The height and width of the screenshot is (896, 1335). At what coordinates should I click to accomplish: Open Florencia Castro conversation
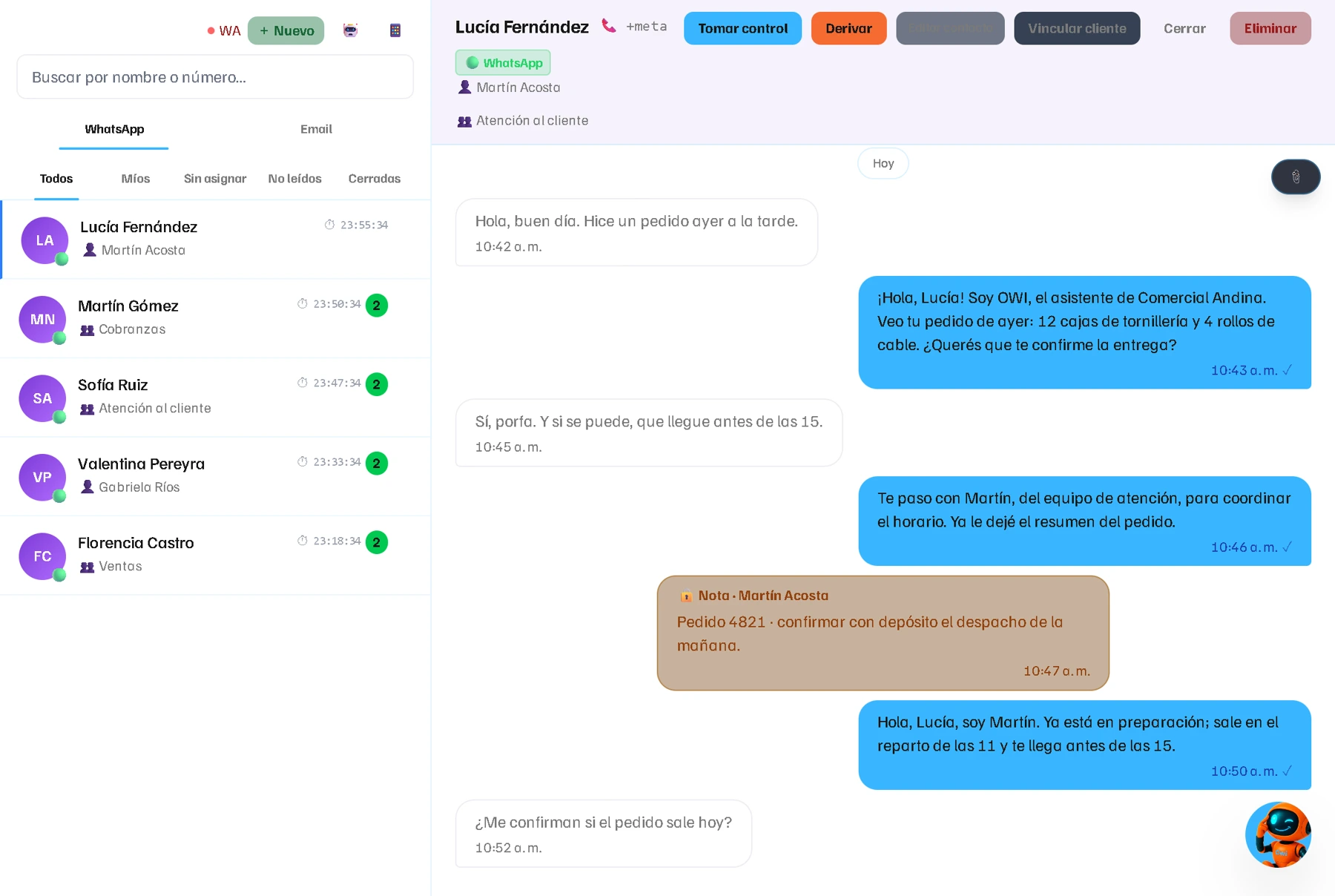(215, 556)
